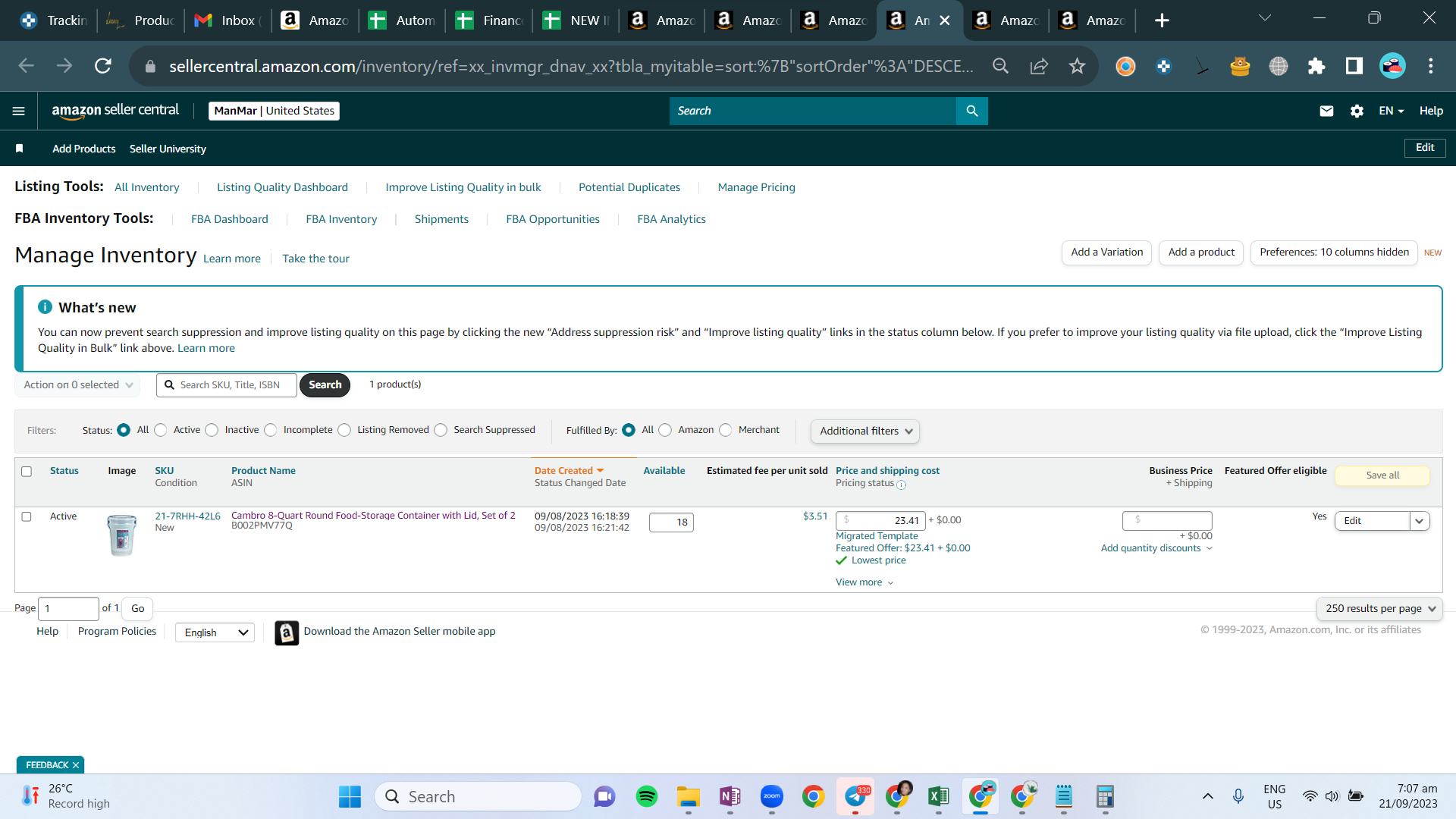Select Fulfilled By Merchant radio button
Screen dimensions: 1456x819
(x=726, y=430)
